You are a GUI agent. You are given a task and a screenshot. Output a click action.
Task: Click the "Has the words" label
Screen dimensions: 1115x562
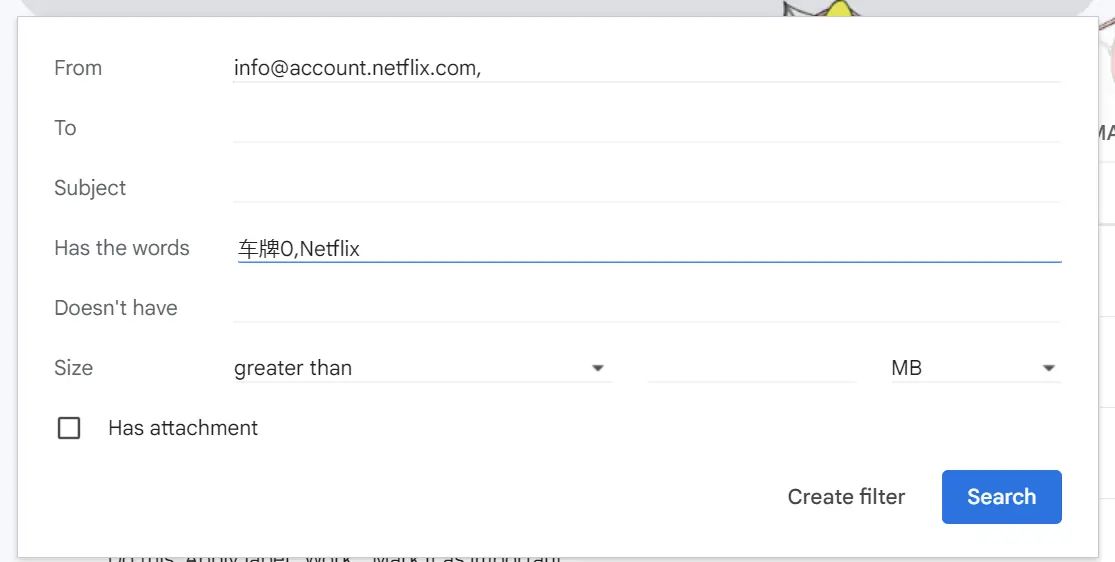point(122,248)
